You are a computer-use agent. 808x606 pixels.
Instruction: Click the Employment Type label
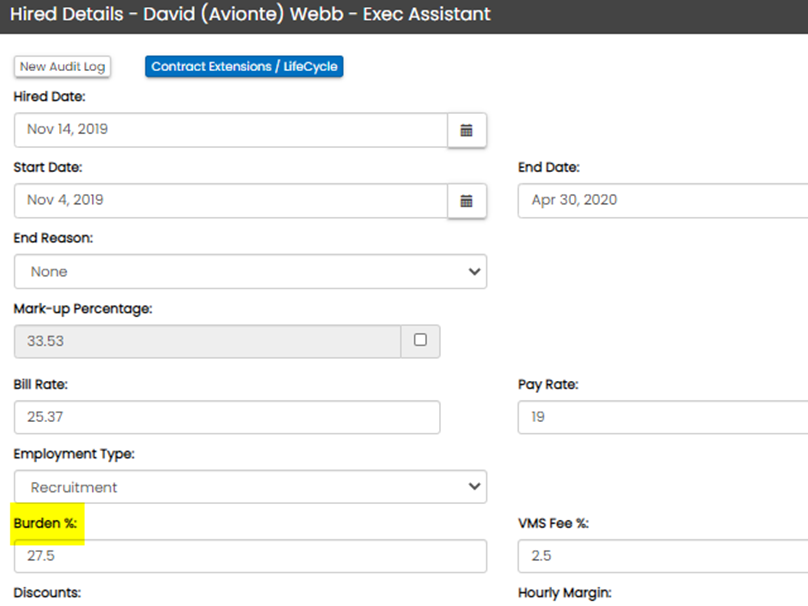point(74,454)
